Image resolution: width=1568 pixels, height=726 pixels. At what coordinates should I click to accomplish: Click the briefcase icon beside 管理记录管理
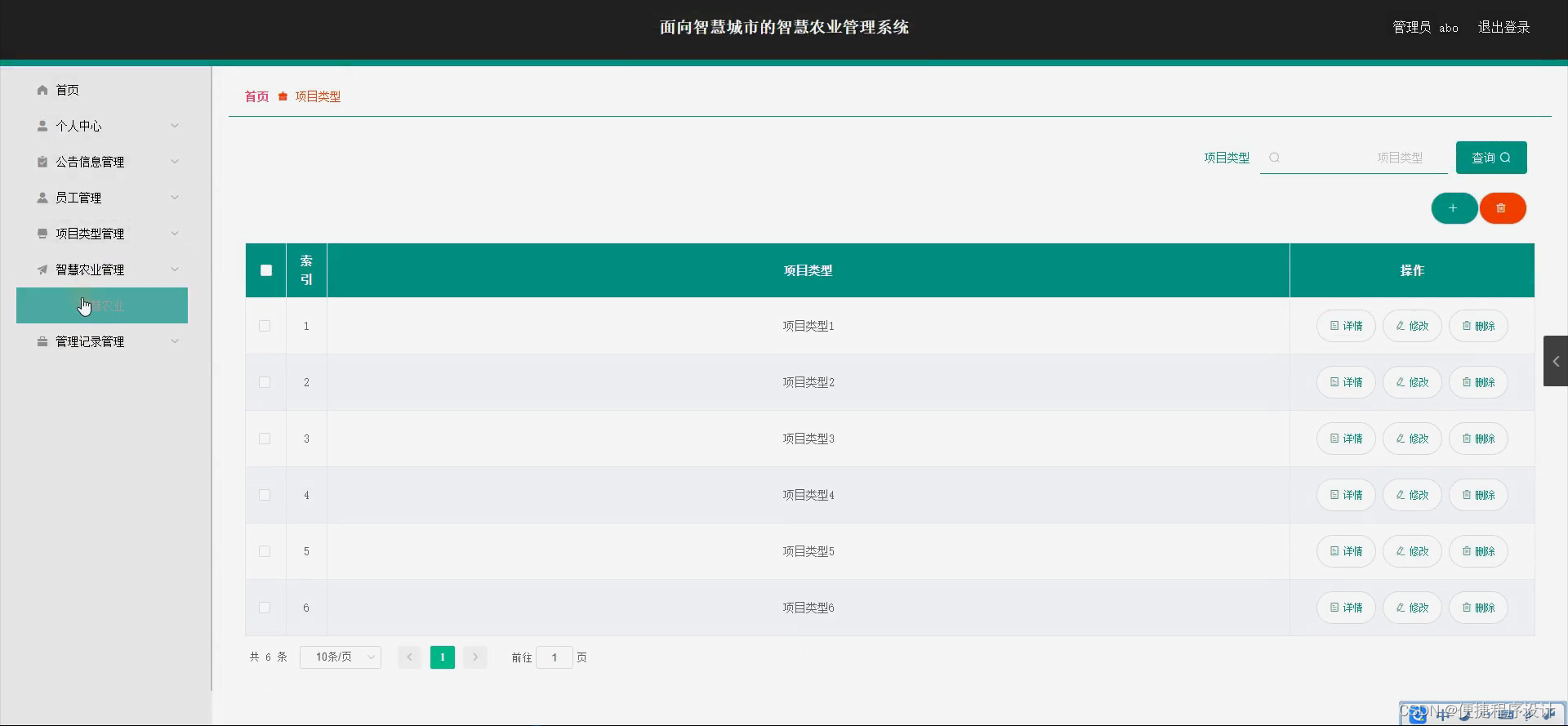[x=42, y=341]
